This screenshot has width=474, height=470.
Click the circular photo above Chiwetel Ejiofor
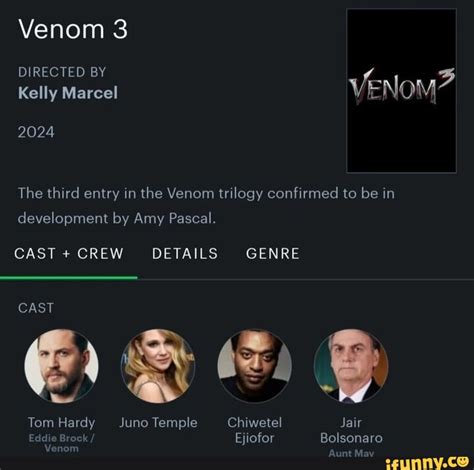pyautogui.click(x=255, y=366)
